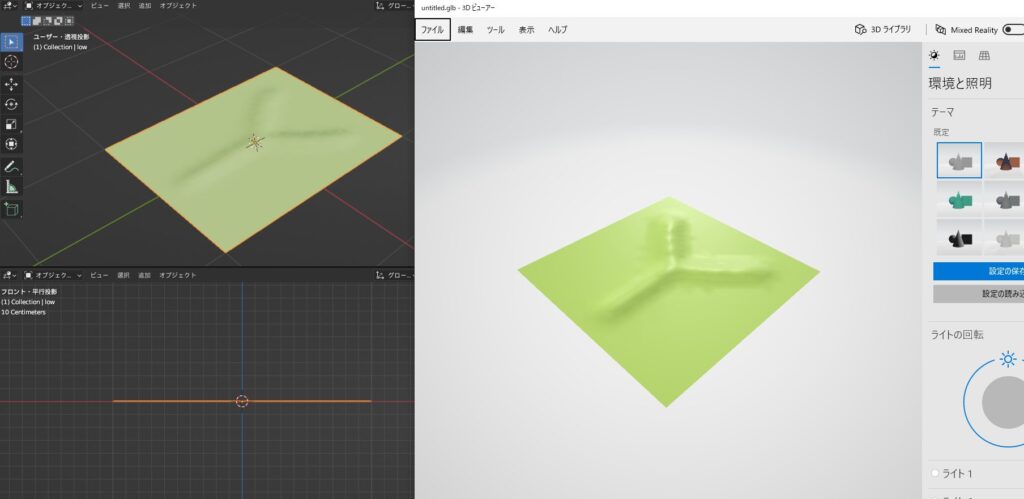Image resolution: width=1024 pixels, height=499 pixels.
Task: Expand the top viewport's editor type dropdown
Action: click(11, 6)
